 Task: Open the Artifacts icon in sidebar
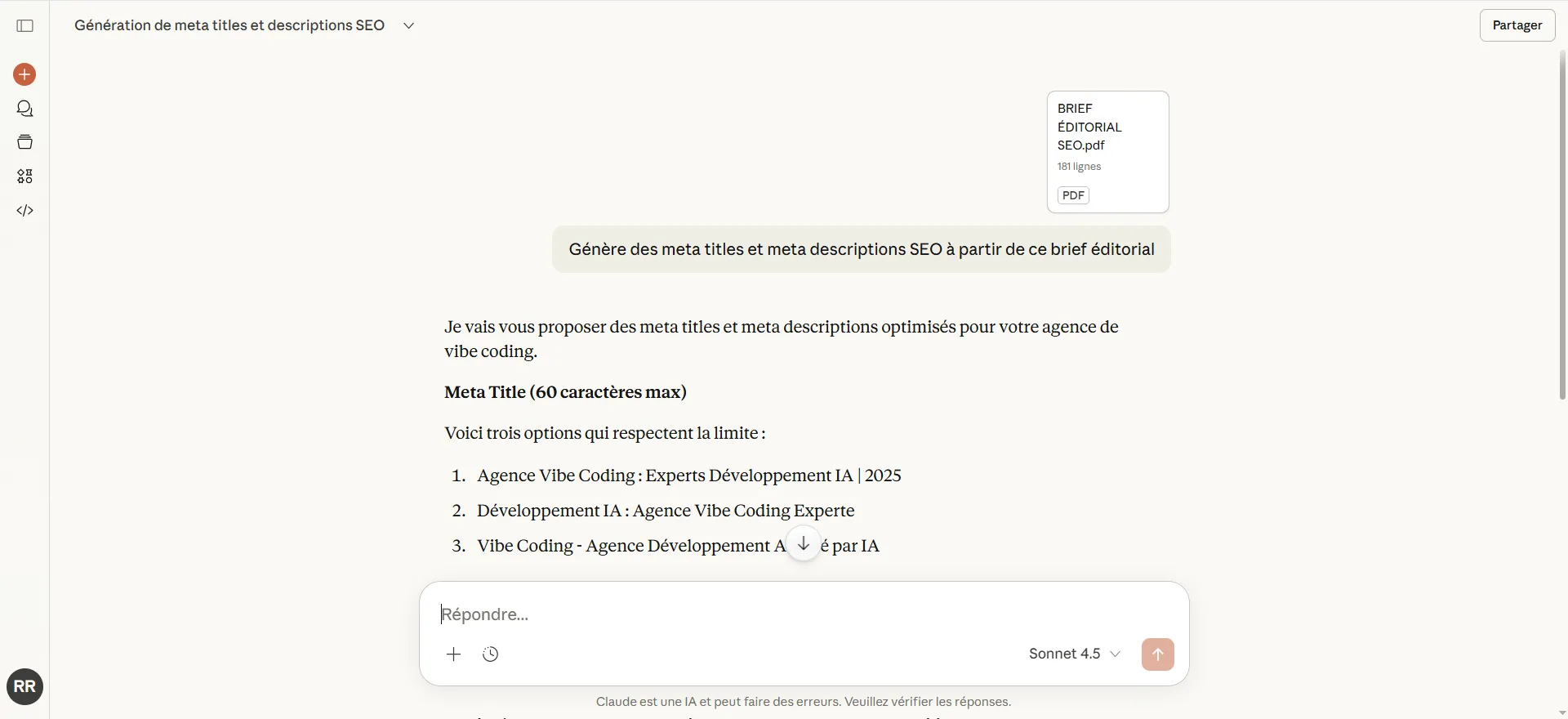tap(24, 176)
